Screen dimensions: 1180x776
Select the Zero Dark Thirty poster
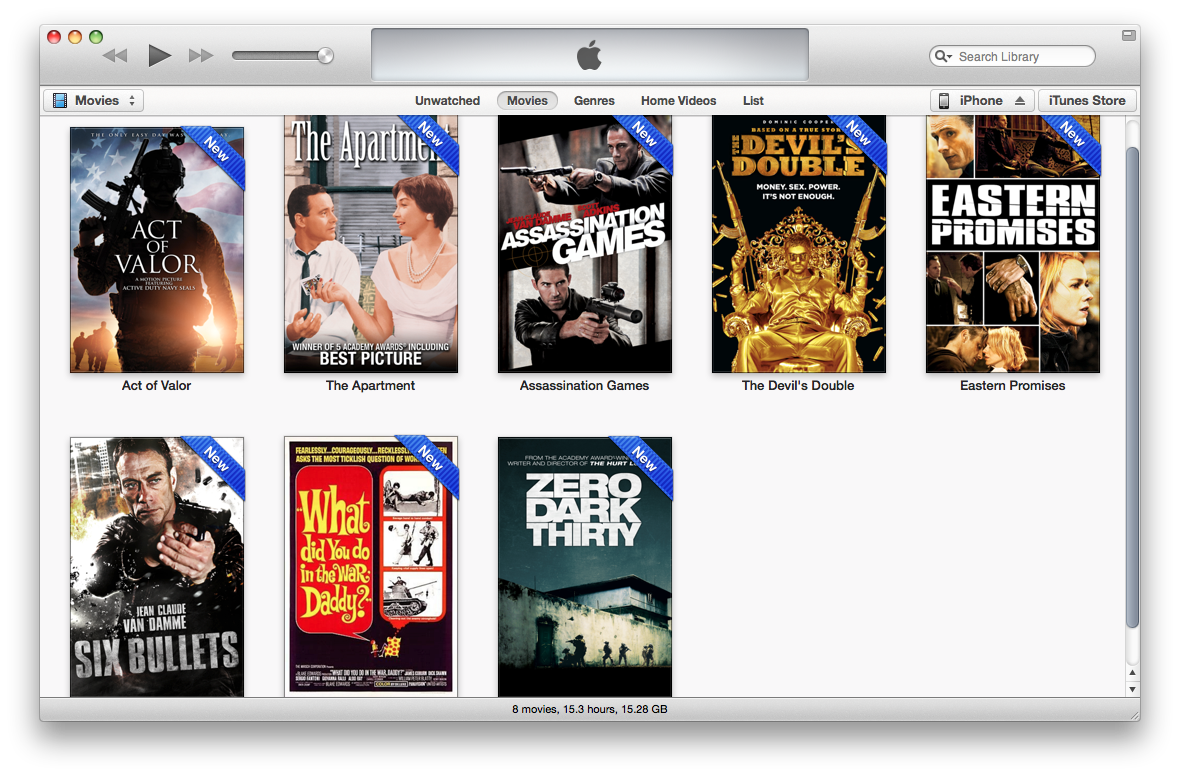[585, 567]
